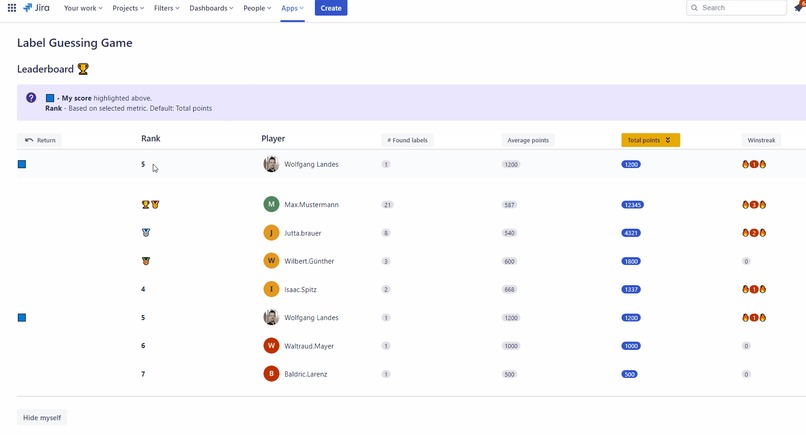Image resolution: width=806 pixels, height=439 pixels.
Task: Click Wilbert.Günther's W avatar
Action: pyautogui.click(x=271, y=261)
